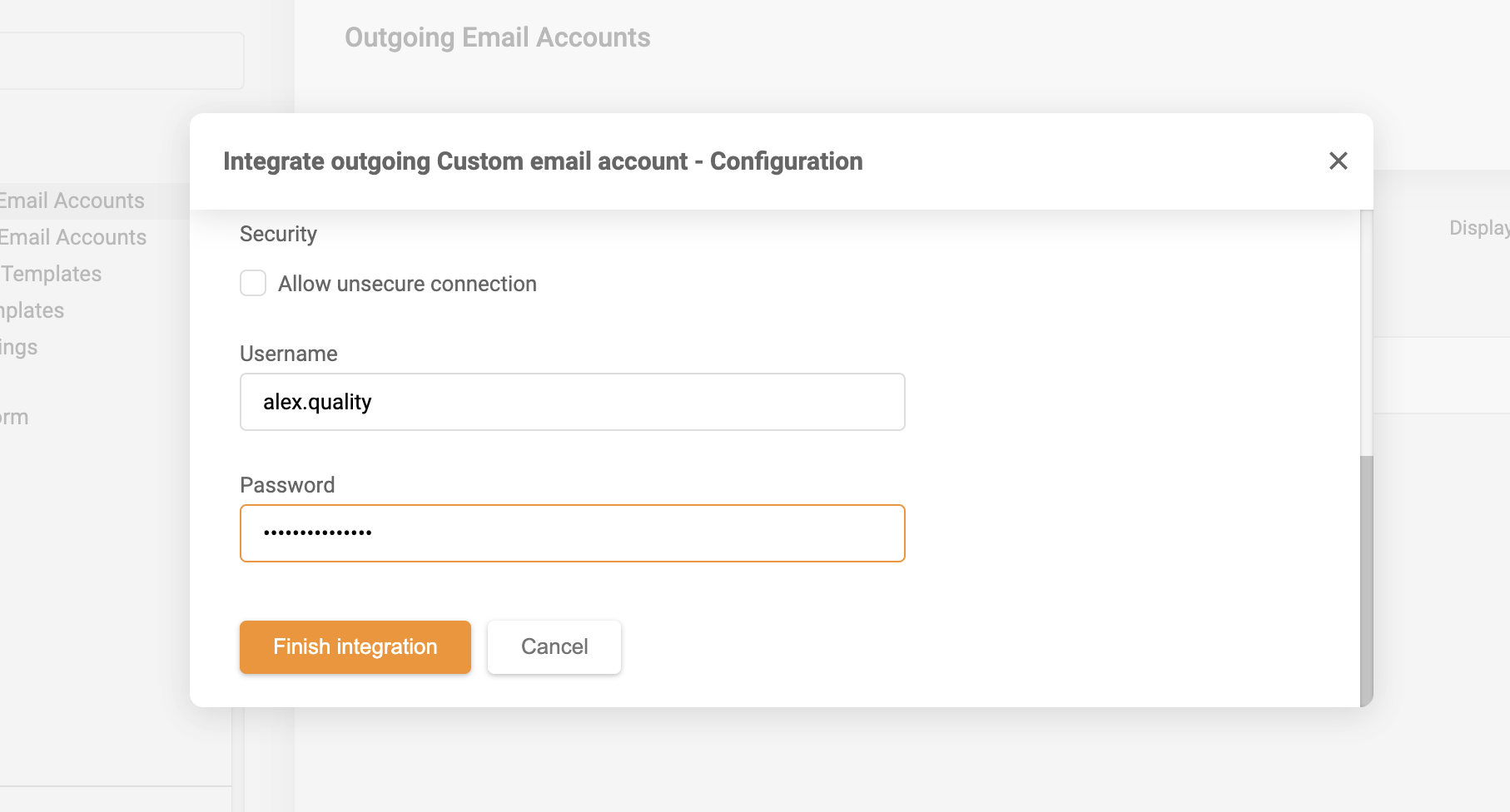Image resolution: width=1510 pixels, height=812 pixels.
Task: Open the settings item ending in 'ings'
Action: 18,346
